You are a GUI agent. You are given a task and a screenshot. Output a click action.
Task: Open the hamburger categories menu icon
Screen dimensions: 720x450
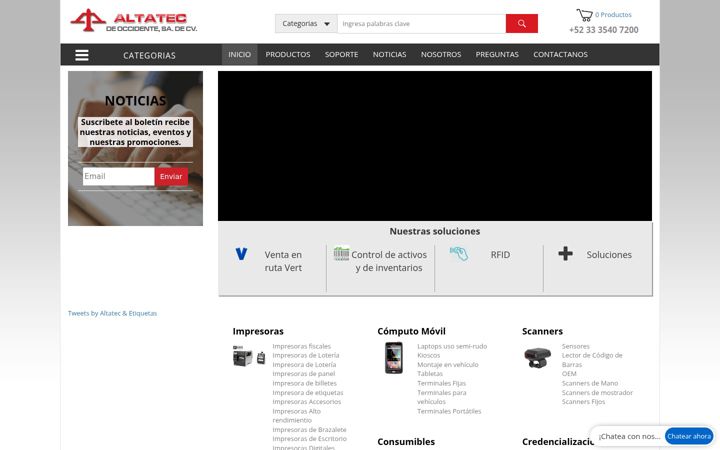(x=82, y=55)
